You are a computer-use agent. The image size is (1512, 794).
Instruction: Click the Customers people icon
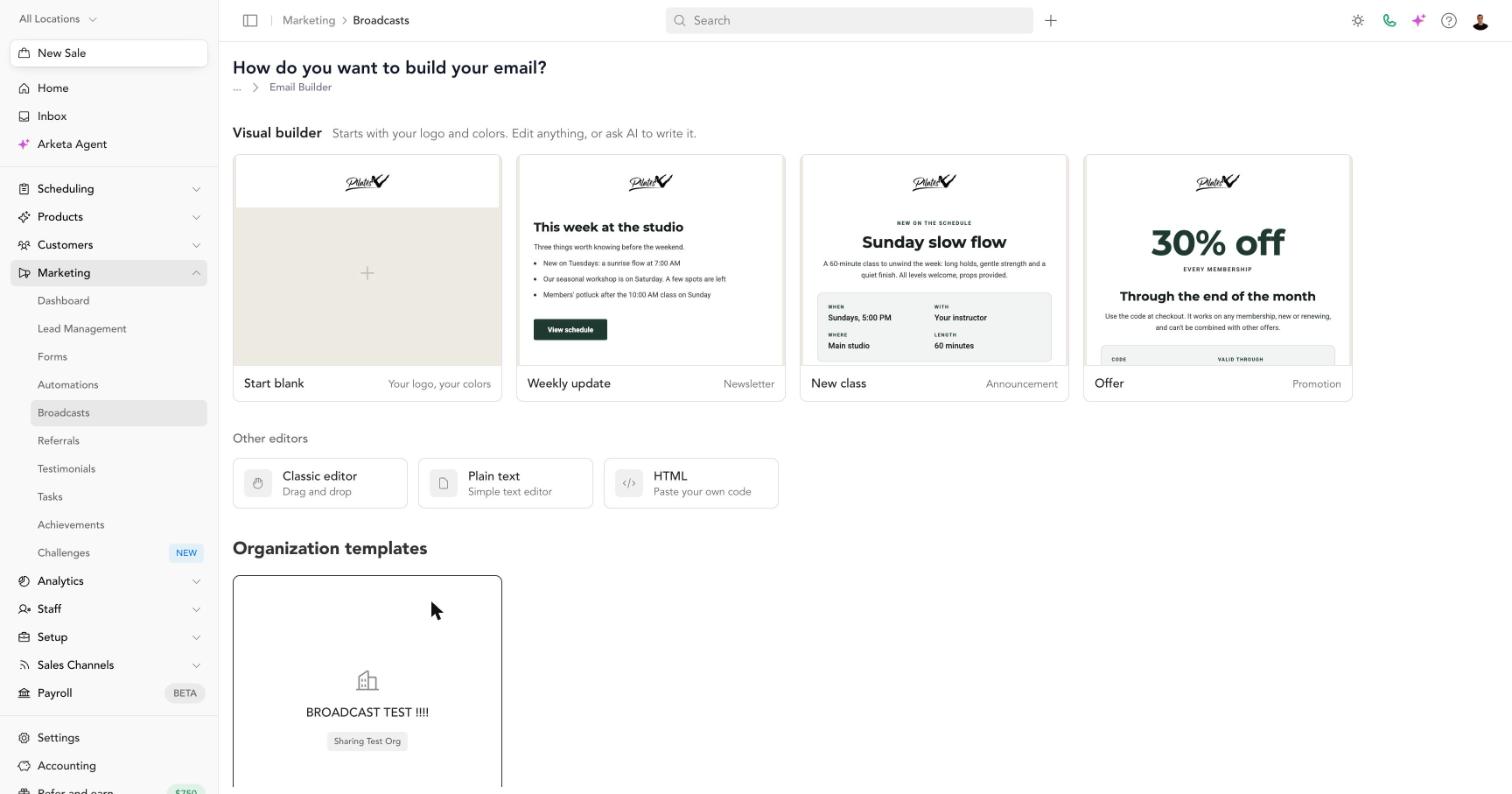pos(24,245)
